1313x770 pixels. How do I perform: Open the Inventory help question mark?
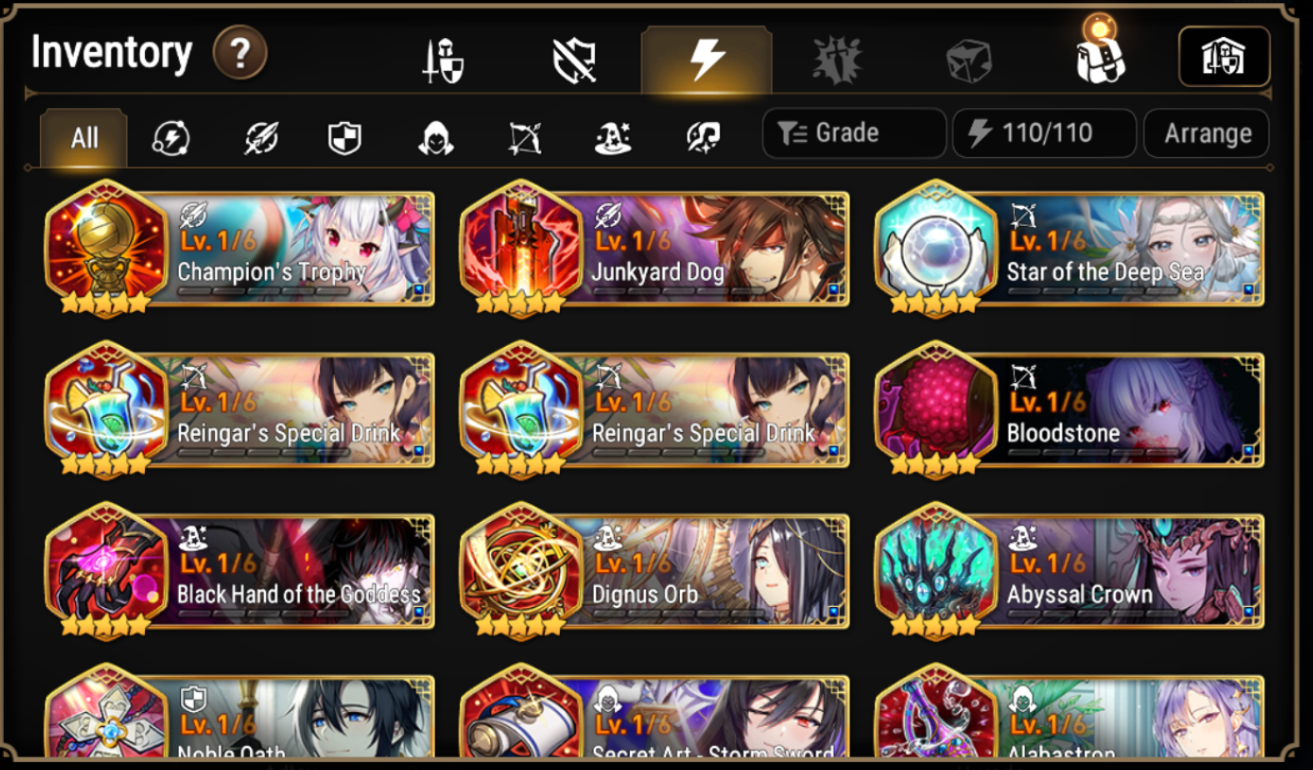pos(240,53)
